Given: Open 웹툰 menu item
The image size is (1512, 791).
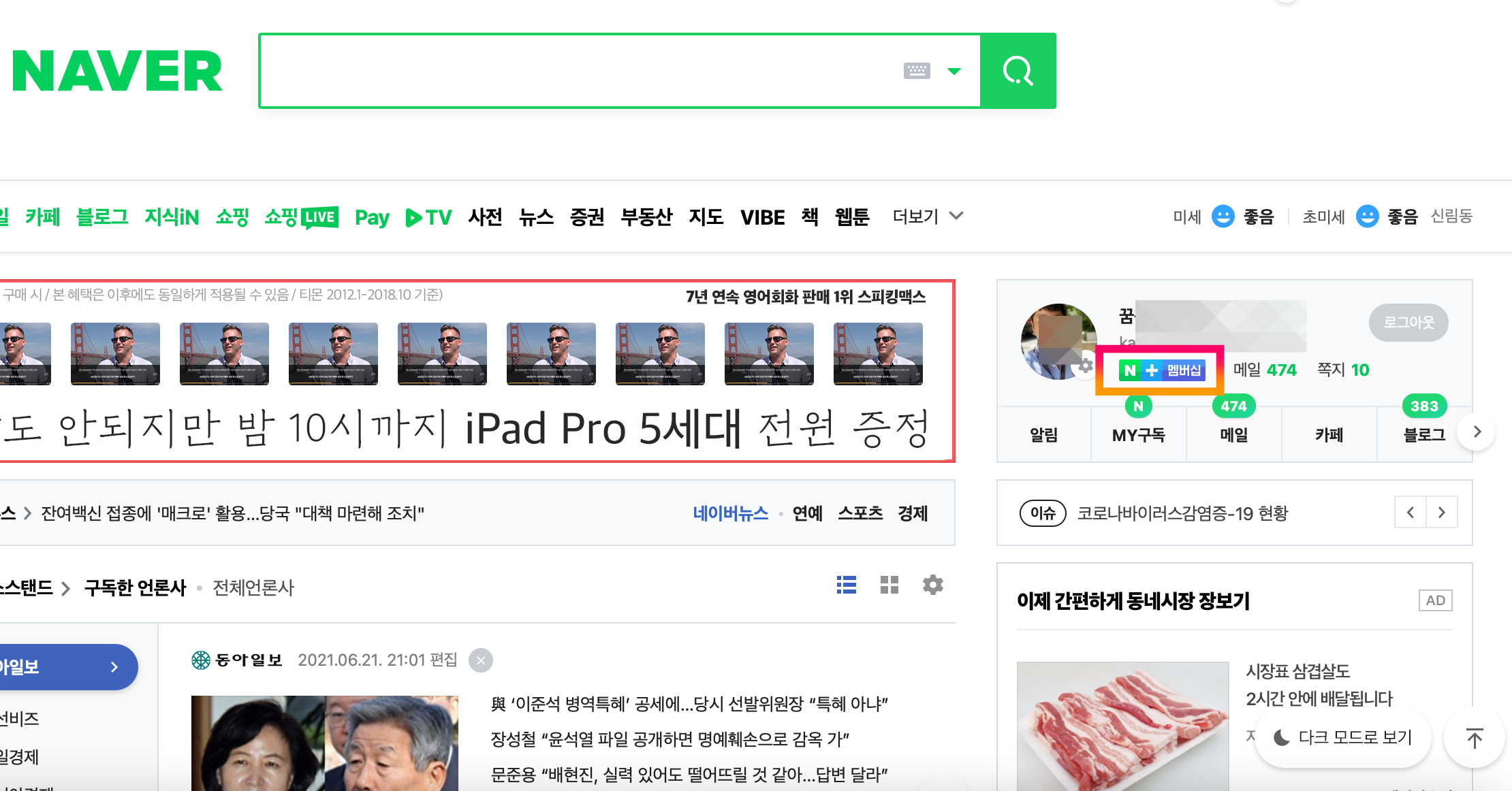Looking at the screenshot, I should (852, 217).
